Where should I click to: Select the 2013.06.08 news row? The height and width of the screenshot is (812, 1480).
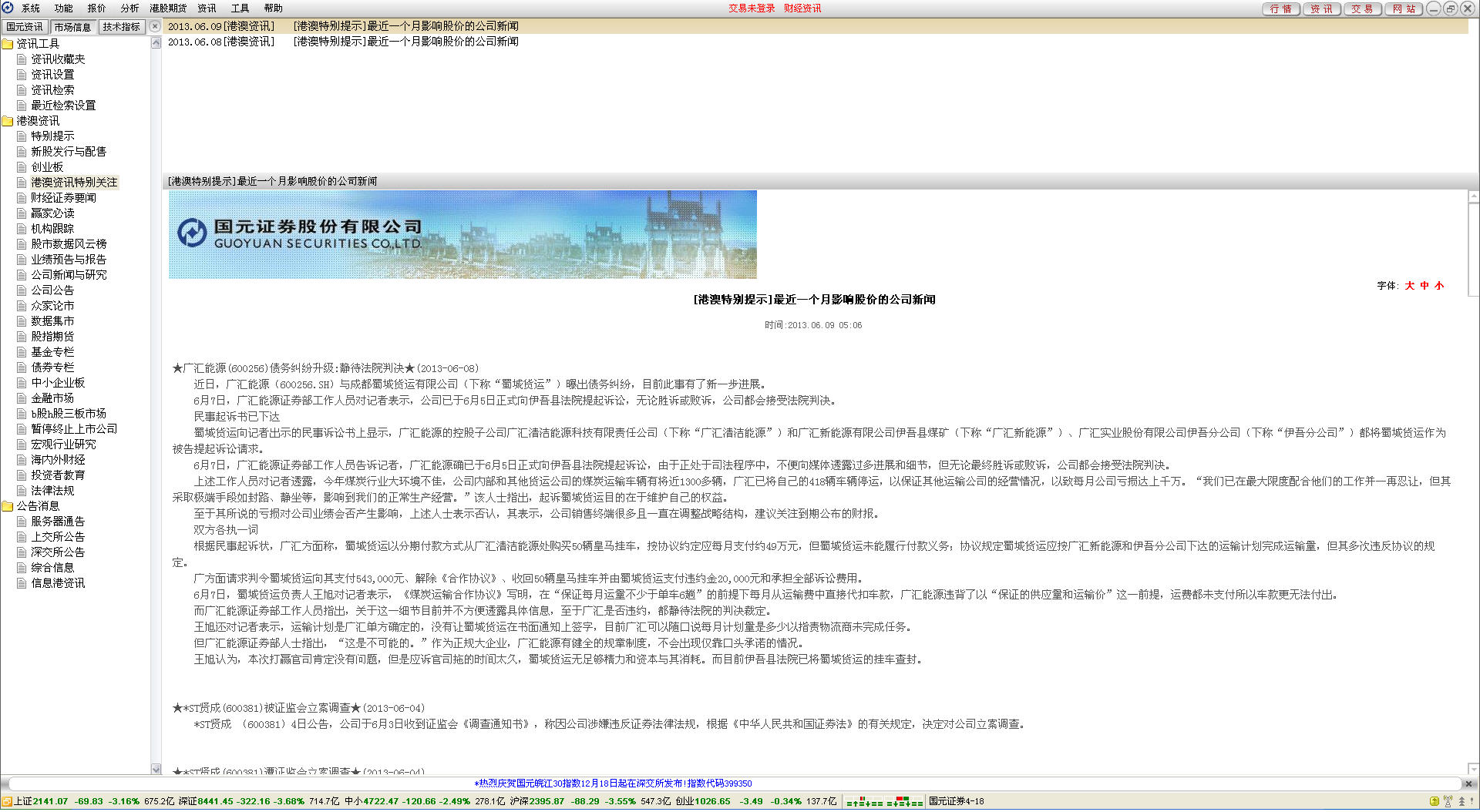815,42
